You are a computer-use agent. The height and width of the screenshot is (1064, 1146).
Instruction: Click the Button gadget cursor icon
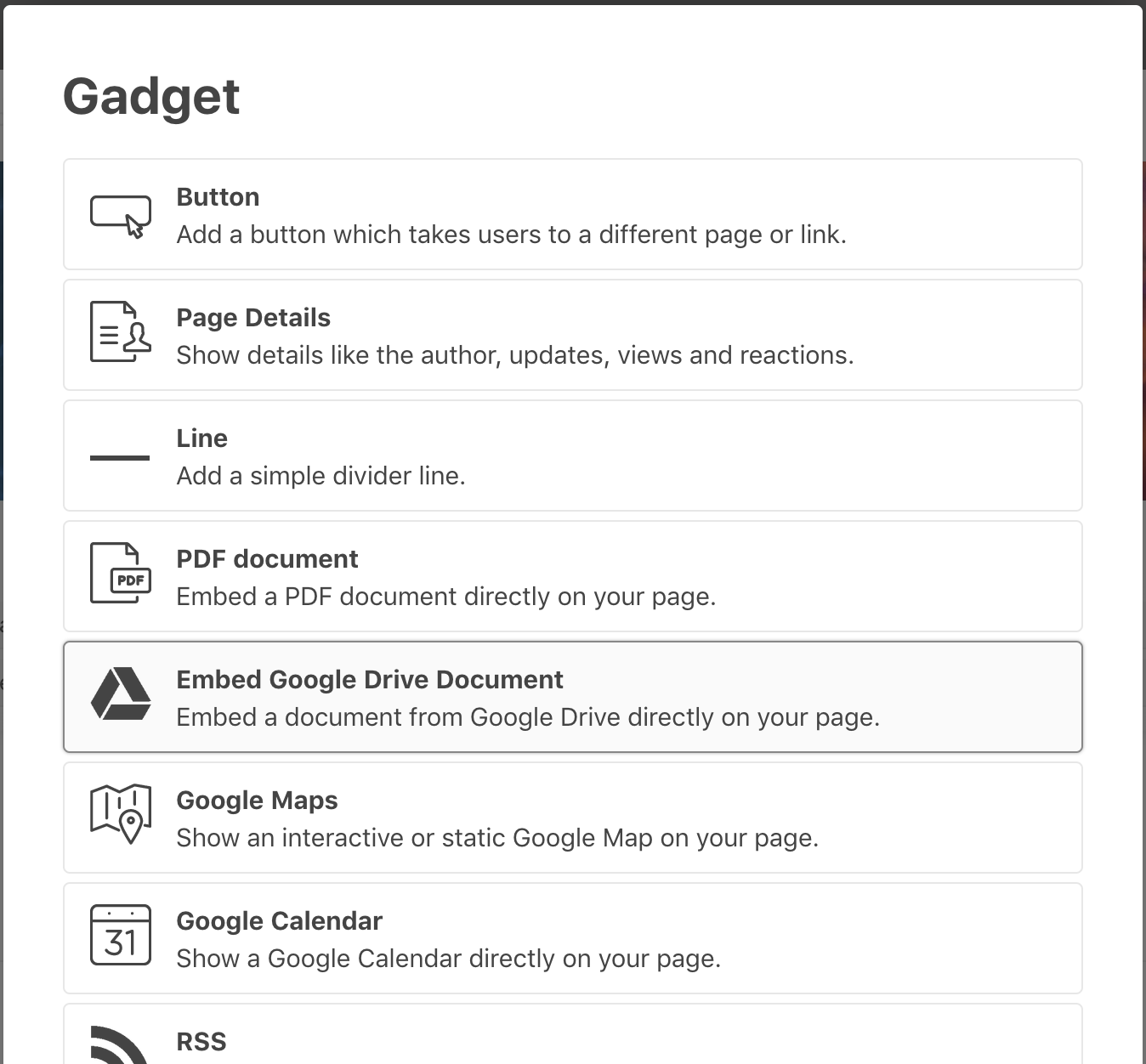coord(121,215)
